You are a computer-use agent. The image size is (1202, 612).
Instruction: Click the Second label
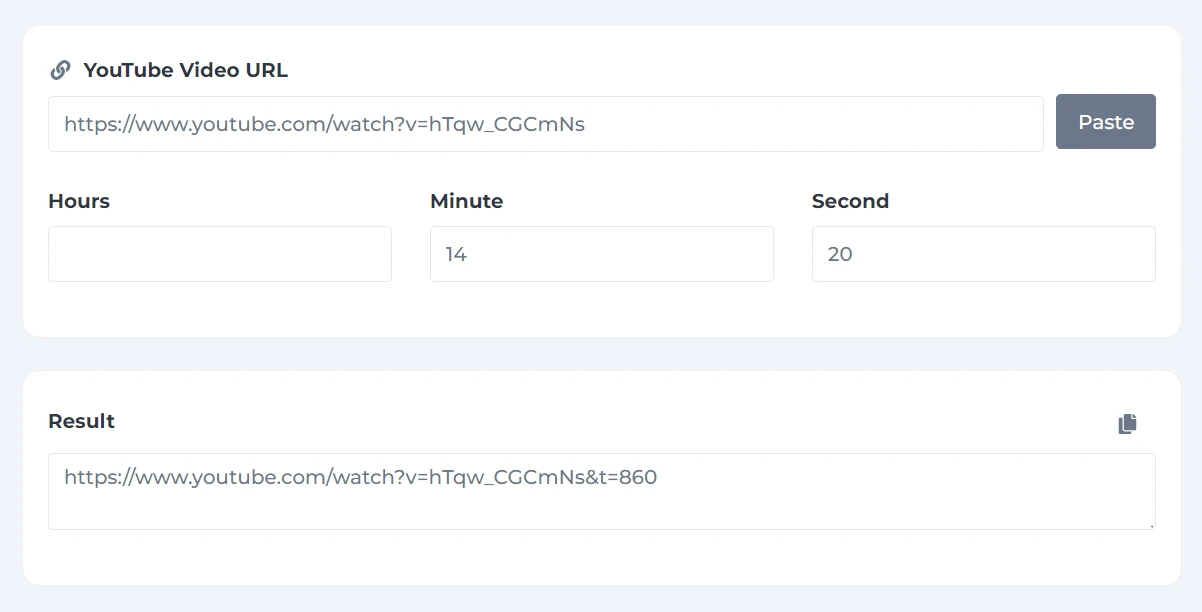[x=850, y=201]
